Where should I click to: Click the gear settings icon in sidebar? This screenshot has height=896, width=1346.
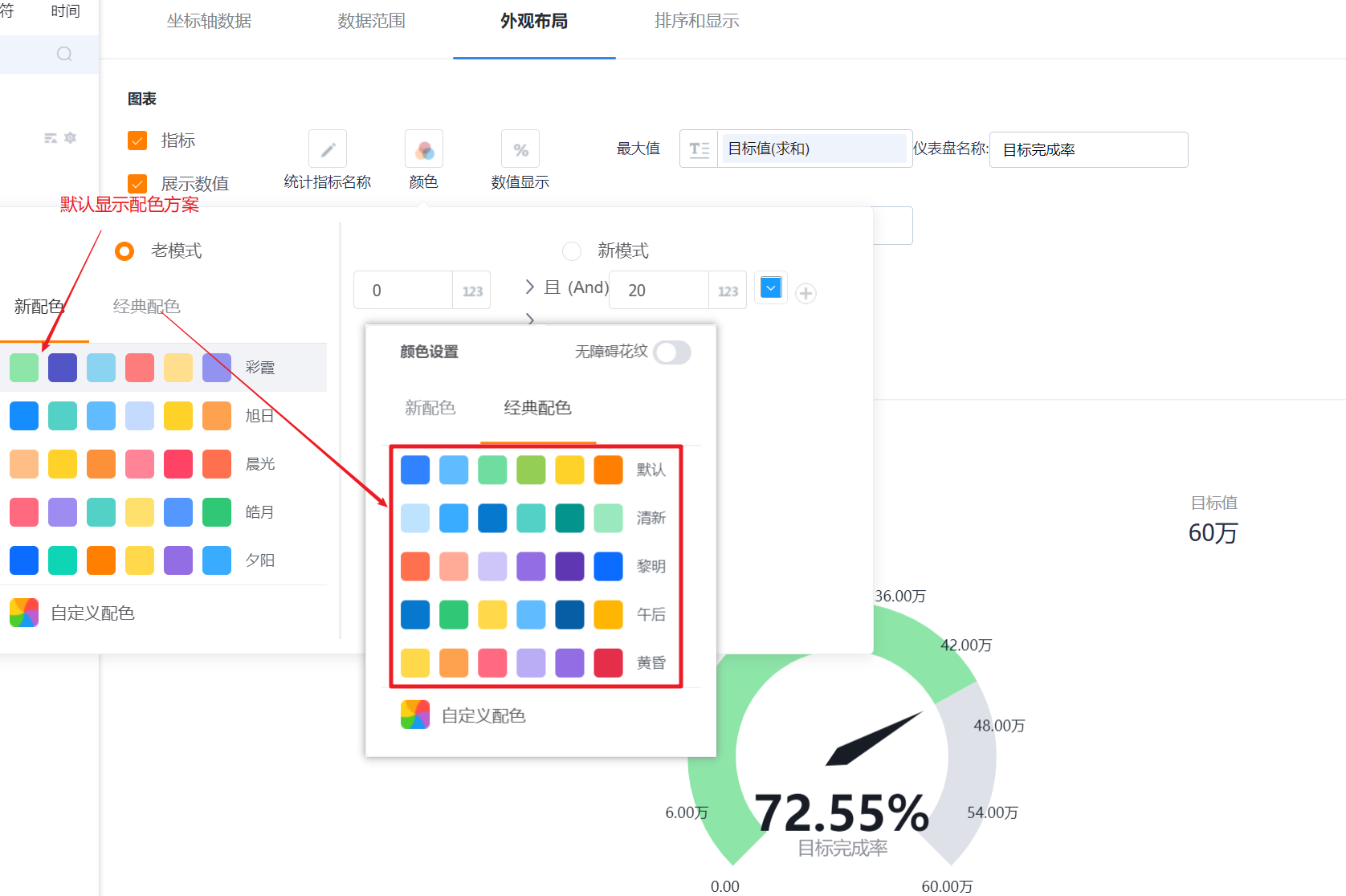(x=71, y=138)
